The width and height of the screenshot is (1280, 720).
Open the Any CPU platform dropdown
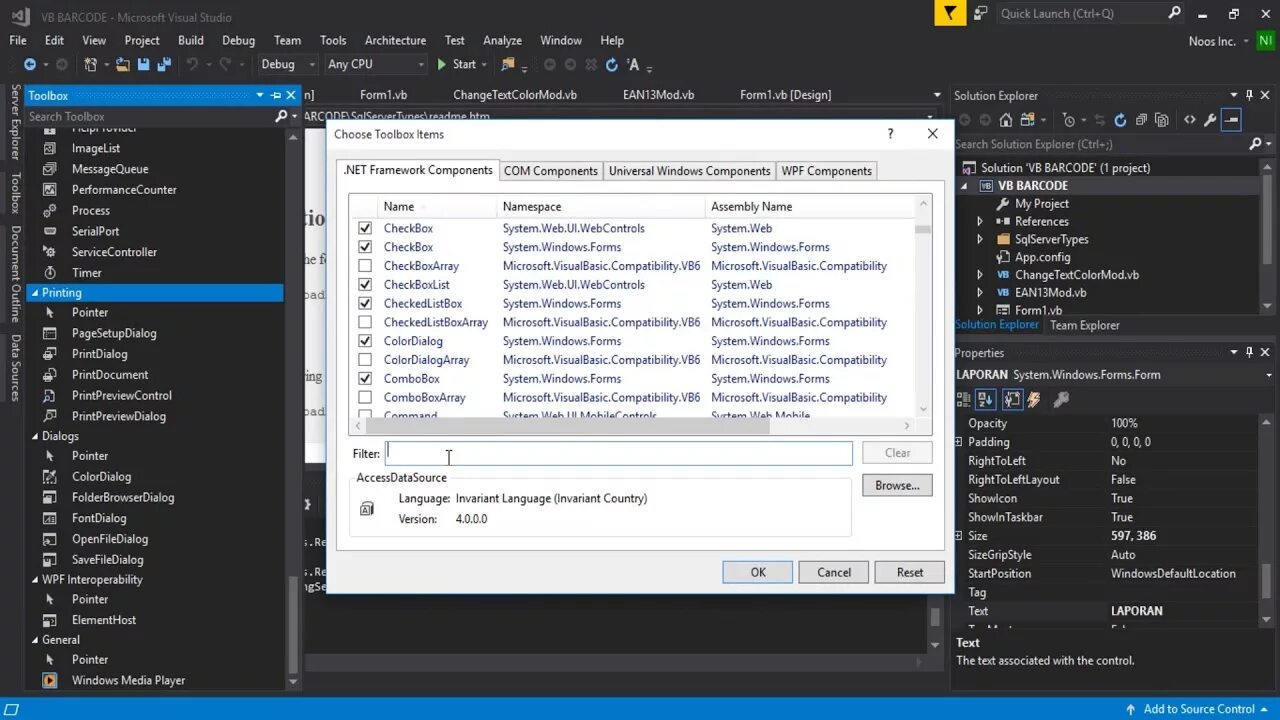pyautogui.click(x=420, y=63)
